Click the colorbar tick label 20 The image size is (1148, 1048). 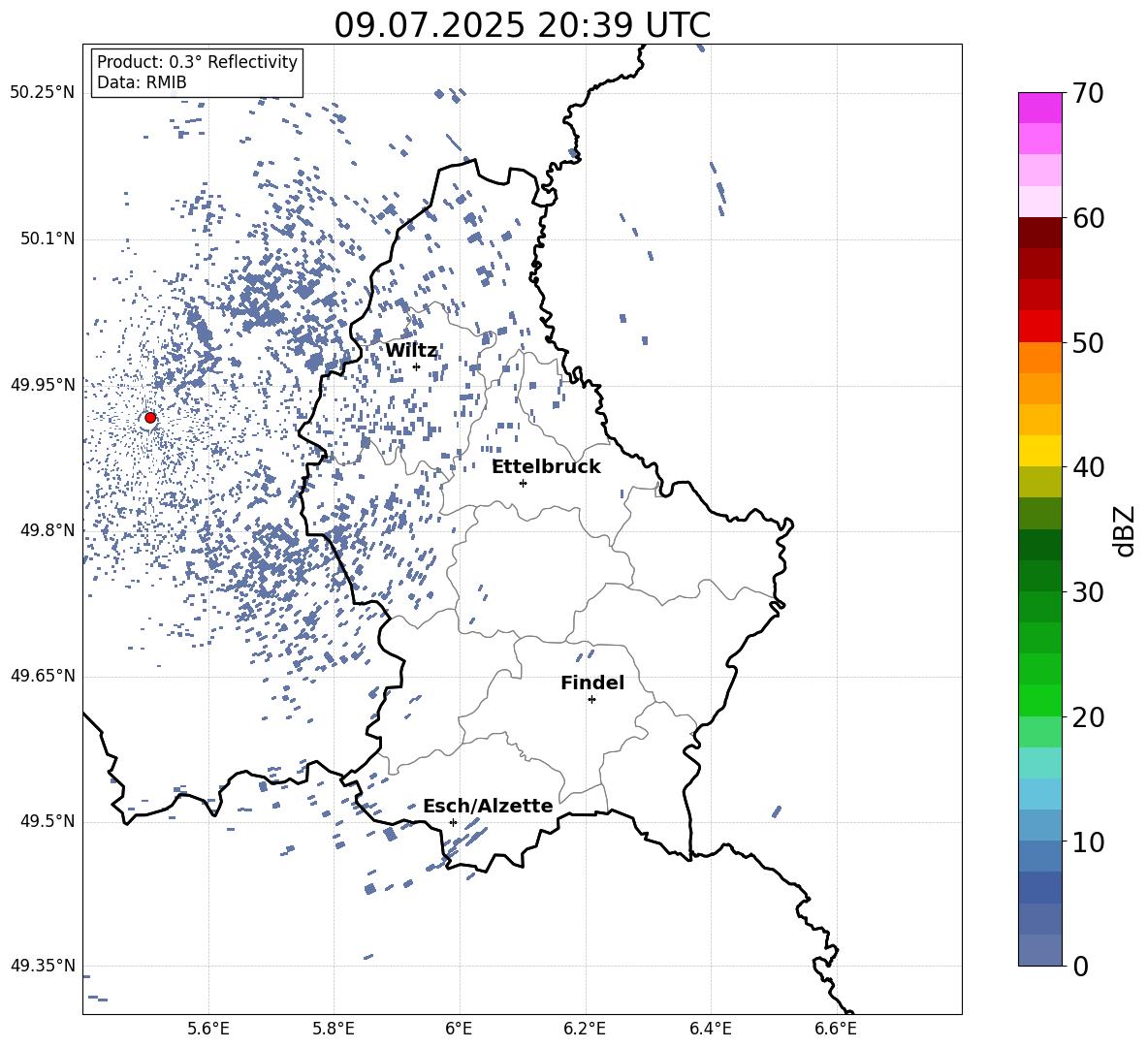click(x=1088, y=717)
